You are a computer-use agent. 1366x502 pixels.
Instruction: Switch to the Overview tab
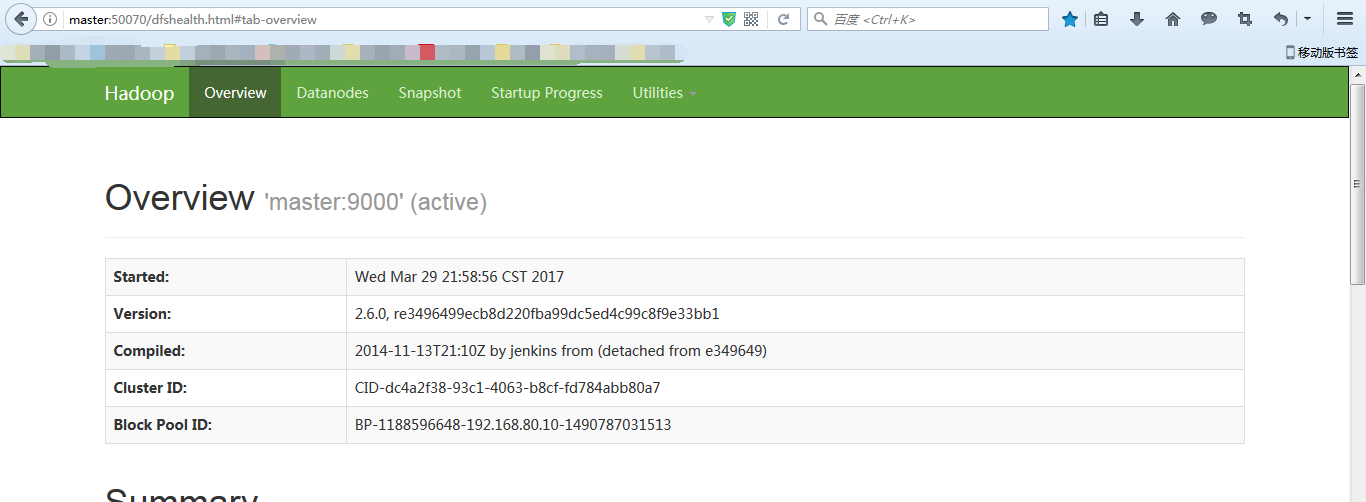click(235, 93)
